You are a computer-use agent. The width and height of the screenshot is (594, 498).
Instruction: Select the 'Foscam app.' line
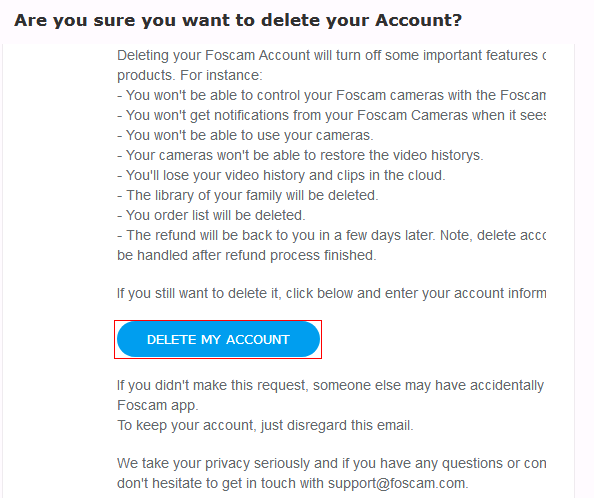(158, 406)
